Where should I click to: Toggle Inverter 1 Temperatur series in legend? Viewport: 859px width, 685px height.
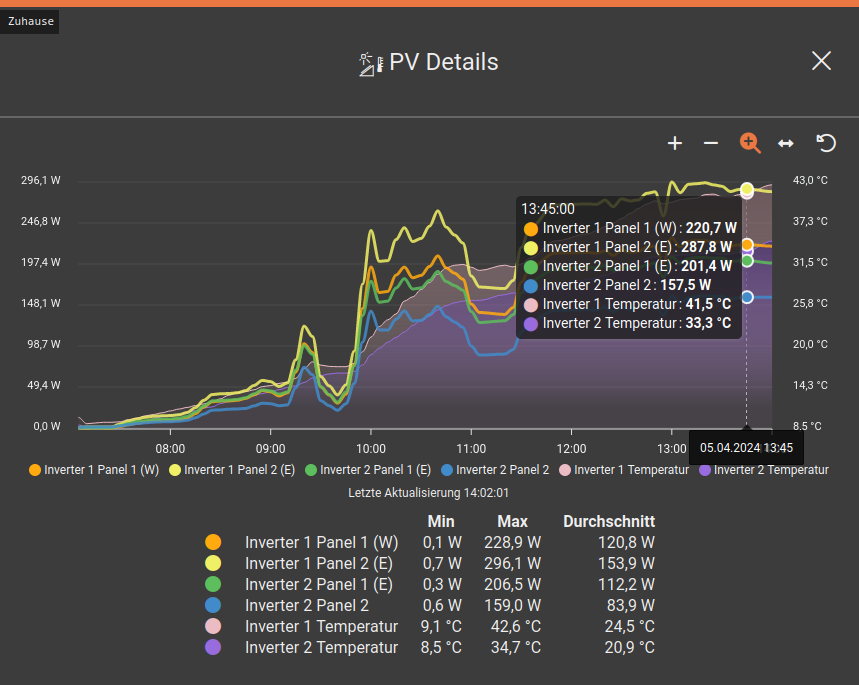click(624, 470)
